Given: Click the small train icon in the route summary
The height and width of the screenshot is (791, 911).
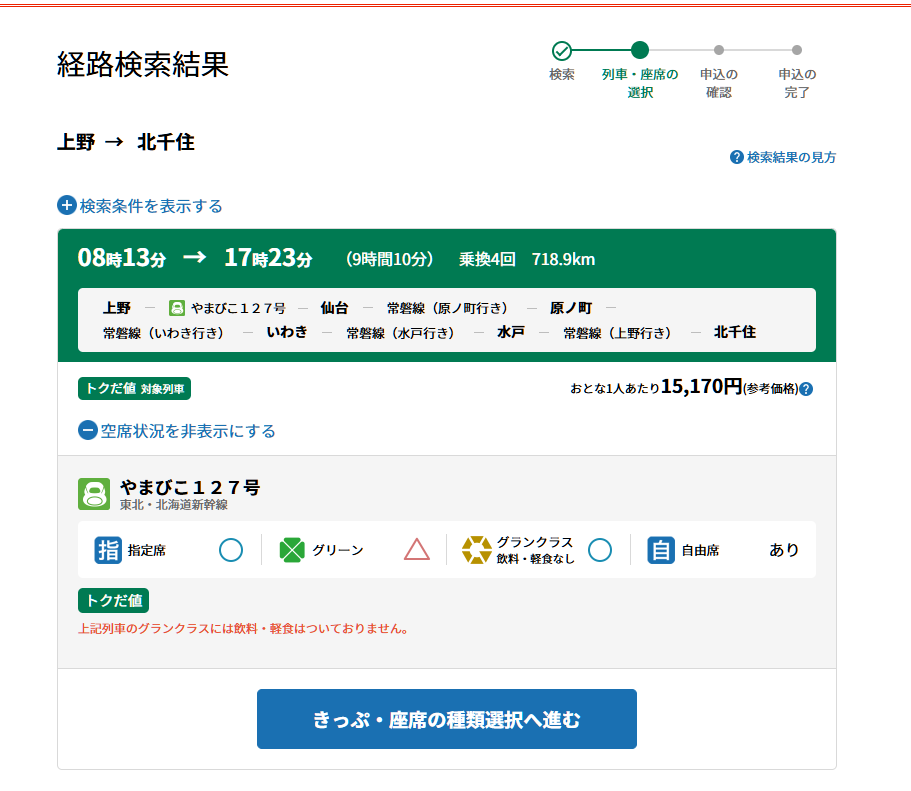Looking at the screenshot, I should coord(177,307).
